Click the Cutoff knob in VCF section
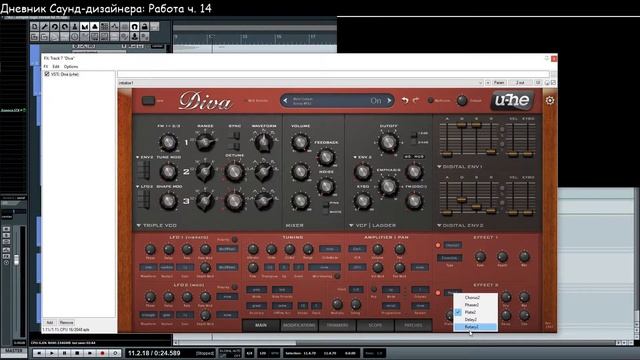 point(388,142)
